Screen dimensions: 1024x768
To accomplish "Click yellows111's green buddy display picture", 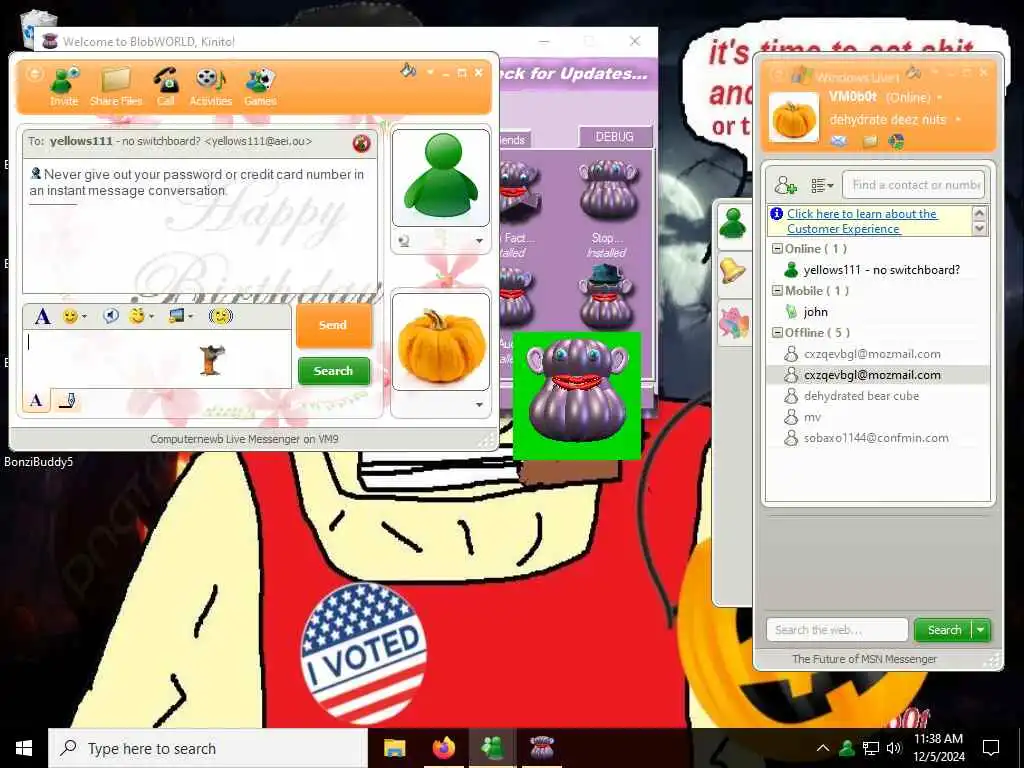I will (441, 178).
